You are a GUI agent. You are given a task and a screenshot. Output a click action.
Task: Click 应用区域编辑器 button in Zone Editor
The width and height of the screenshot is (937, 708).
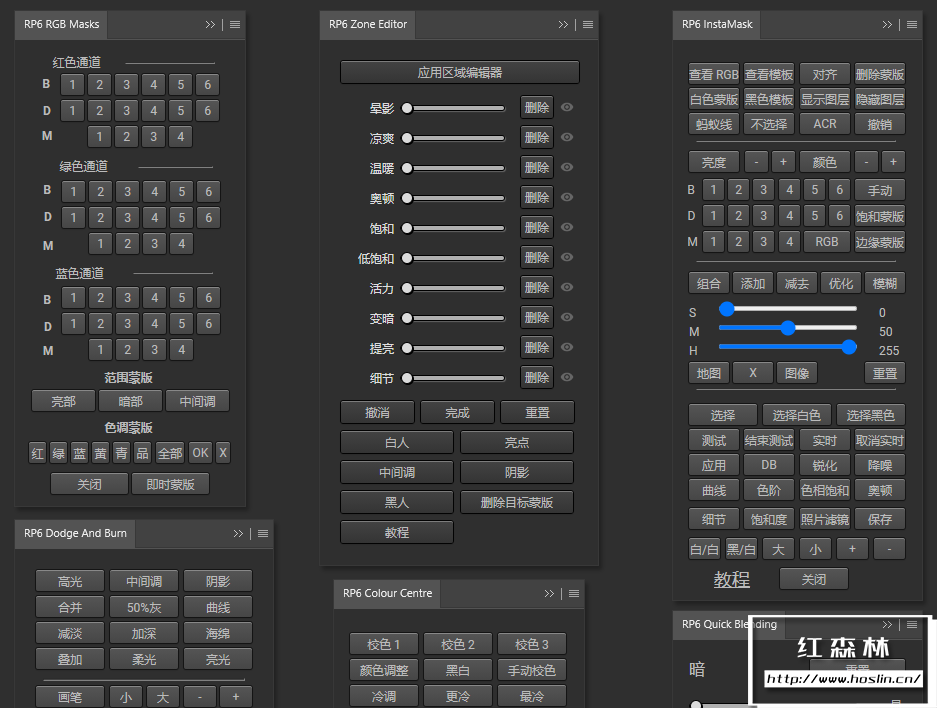click(x=460, y=73)
